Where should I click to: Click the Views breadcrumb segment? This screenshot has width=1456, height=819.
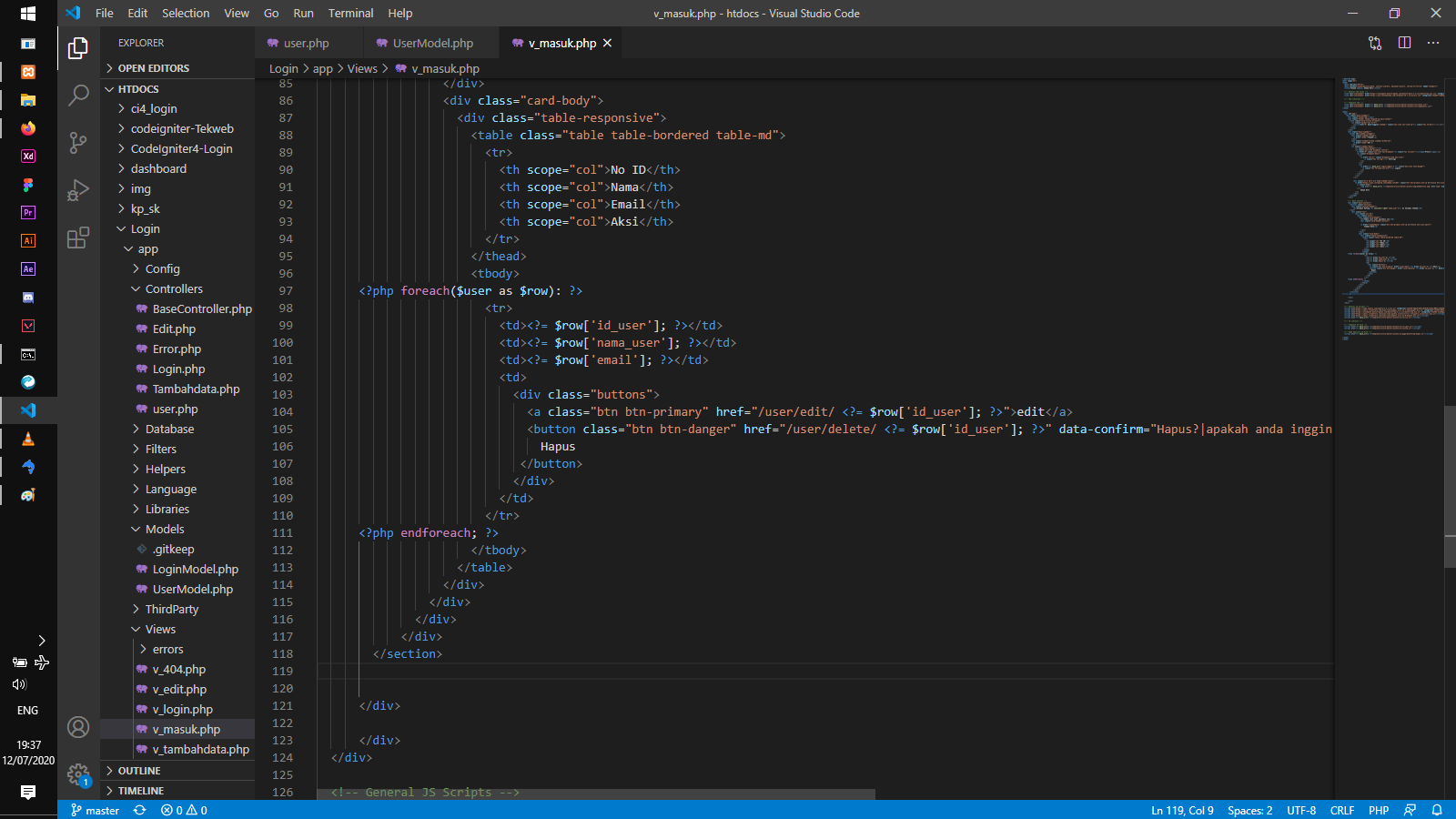[362, 68]
